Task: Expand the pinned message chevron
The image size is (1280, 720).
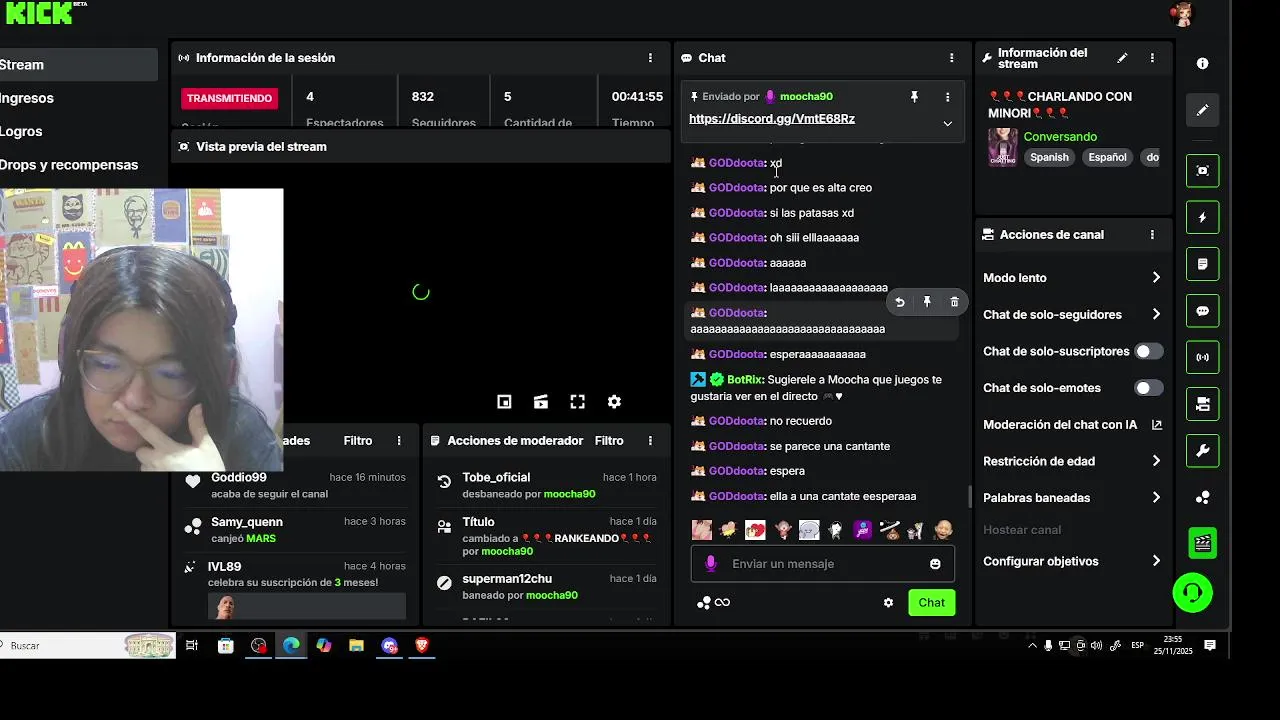Action: [947, 124]
